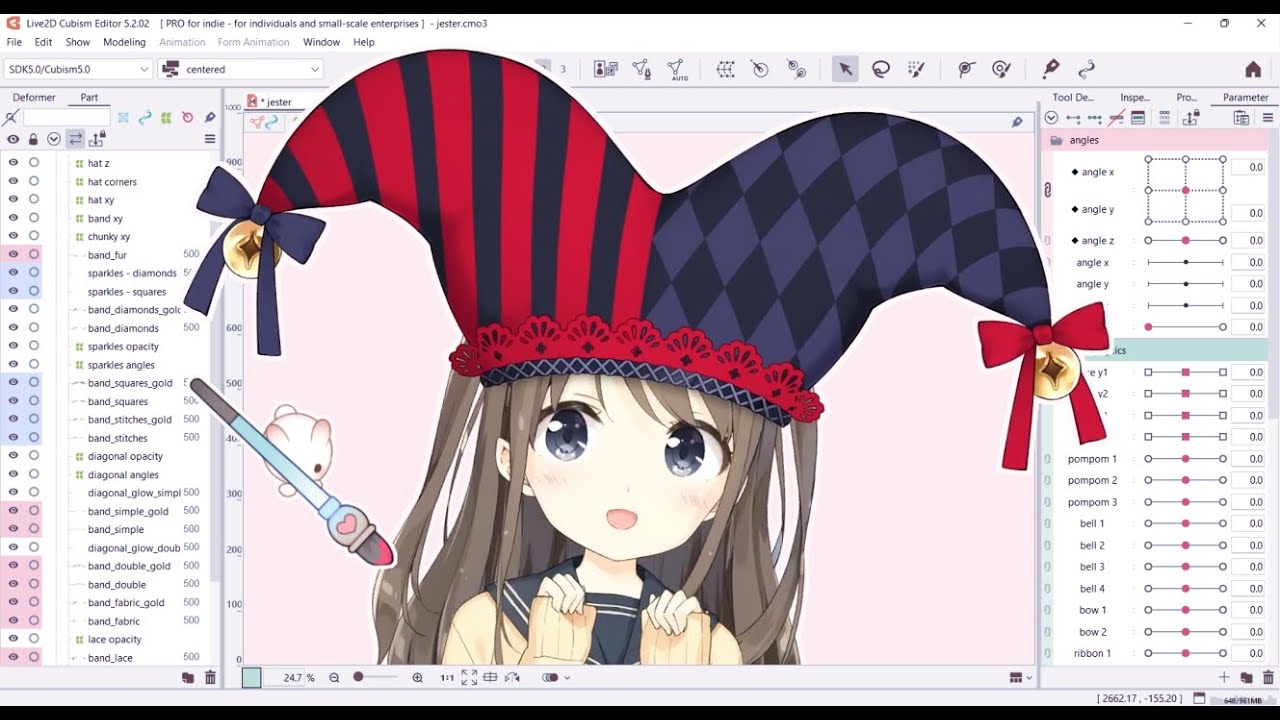Zoom out with the minus magnifier

pos(334,678)
